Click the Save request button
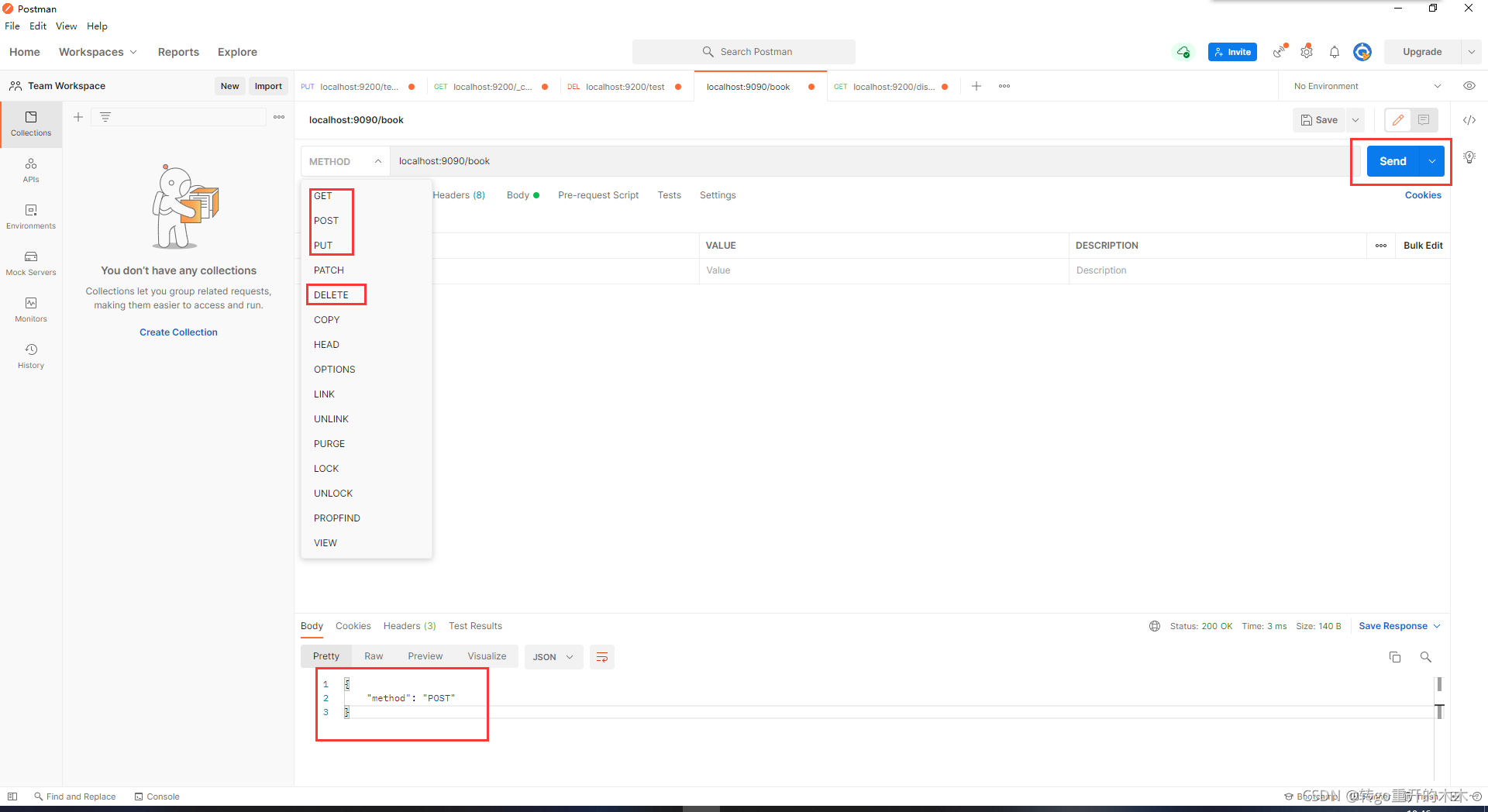Viewport: 1488px width, 812px height. [x=1319, y=120]
